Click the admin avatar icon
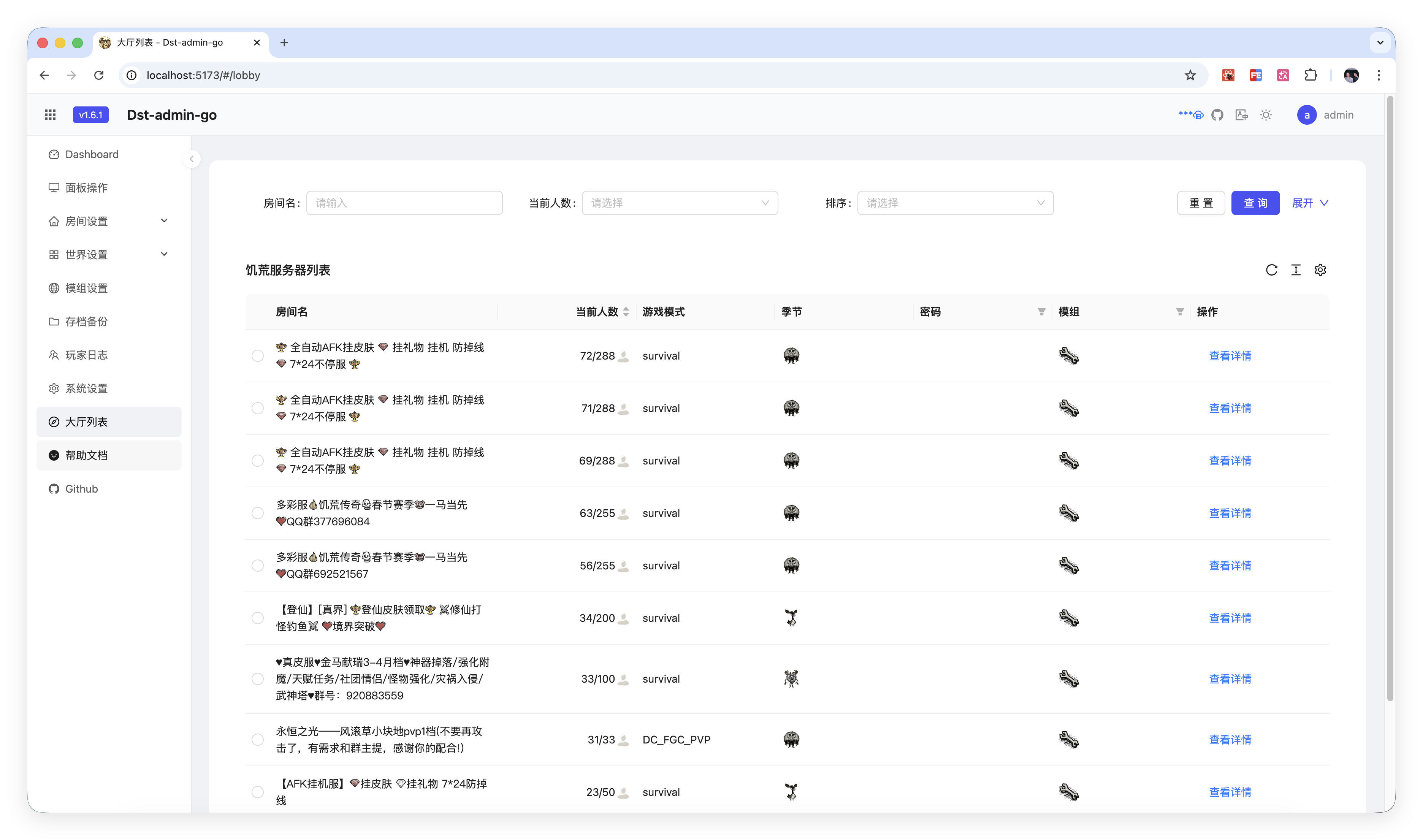This screenshot has height=840, width=1423. pyautogui.click(x=1306, y=115)
